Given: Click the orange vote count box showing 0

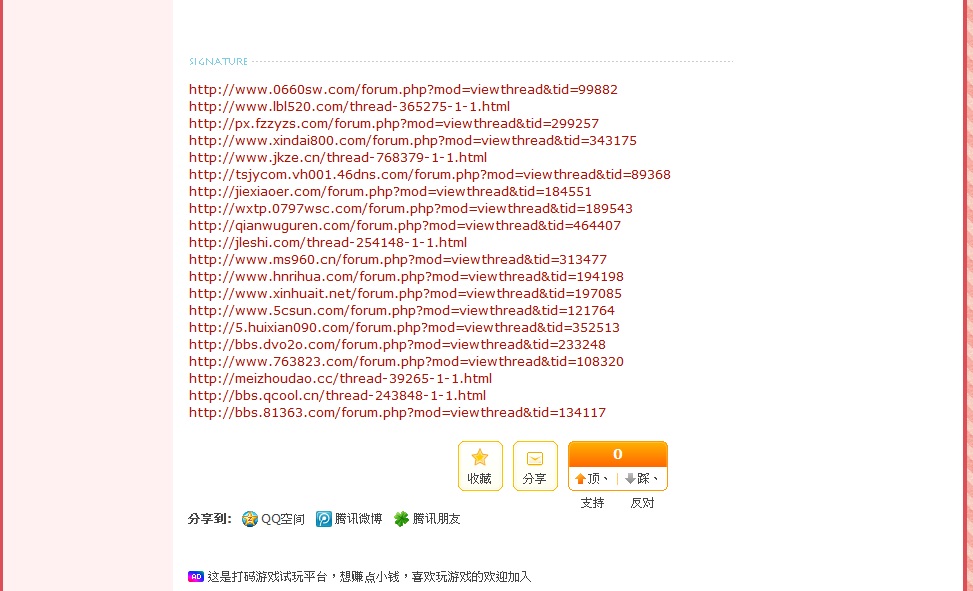Looking at the screenshot, I should (x=617, y=454).
